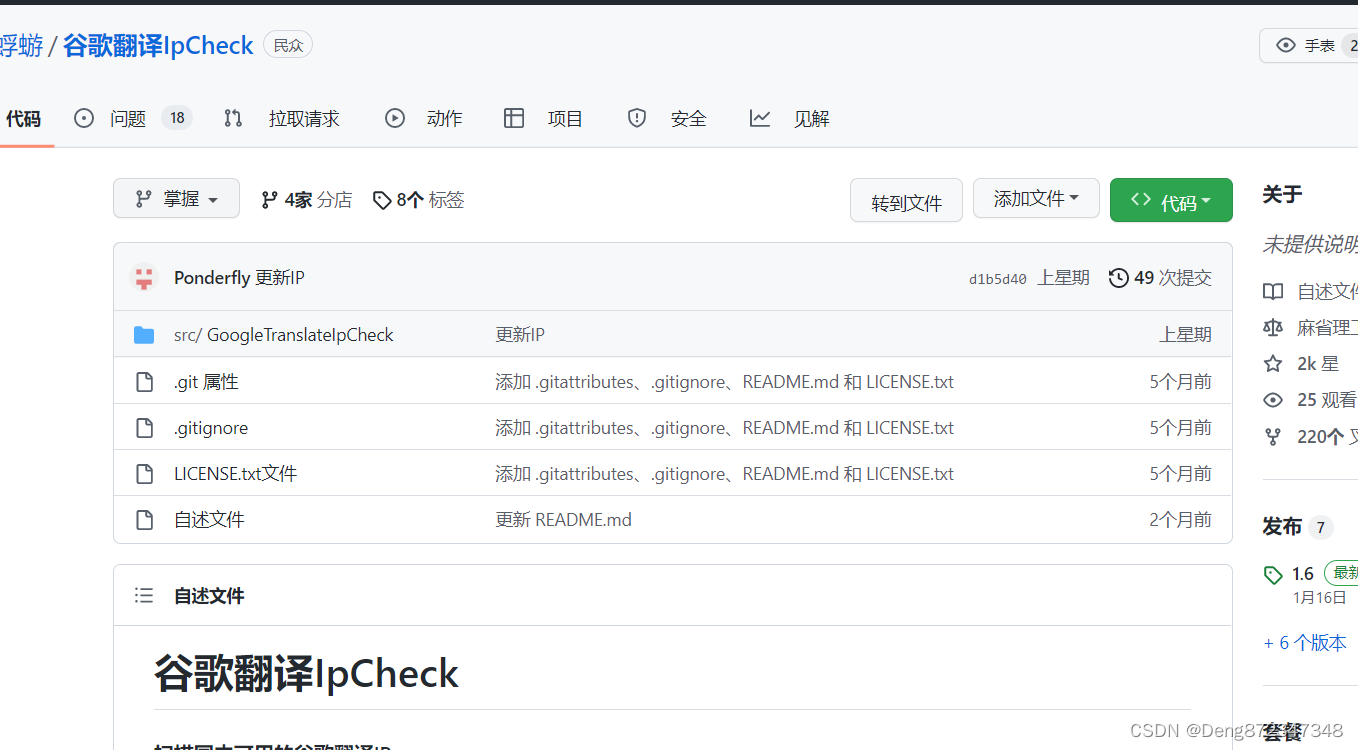
Task: View the 4家 分店 branches link
Action: pyautogui.click(x=306, y=200)
